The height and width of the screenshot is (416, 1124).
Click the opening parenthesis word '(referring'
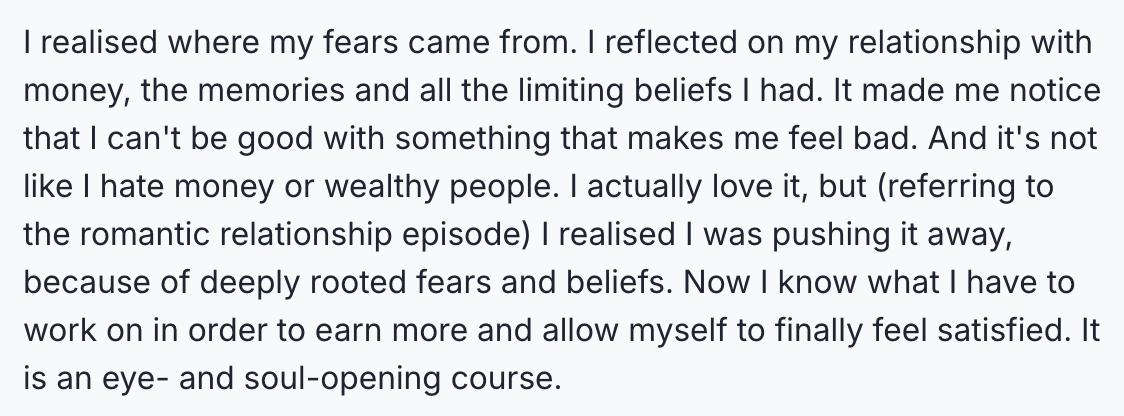click(947, 187)
